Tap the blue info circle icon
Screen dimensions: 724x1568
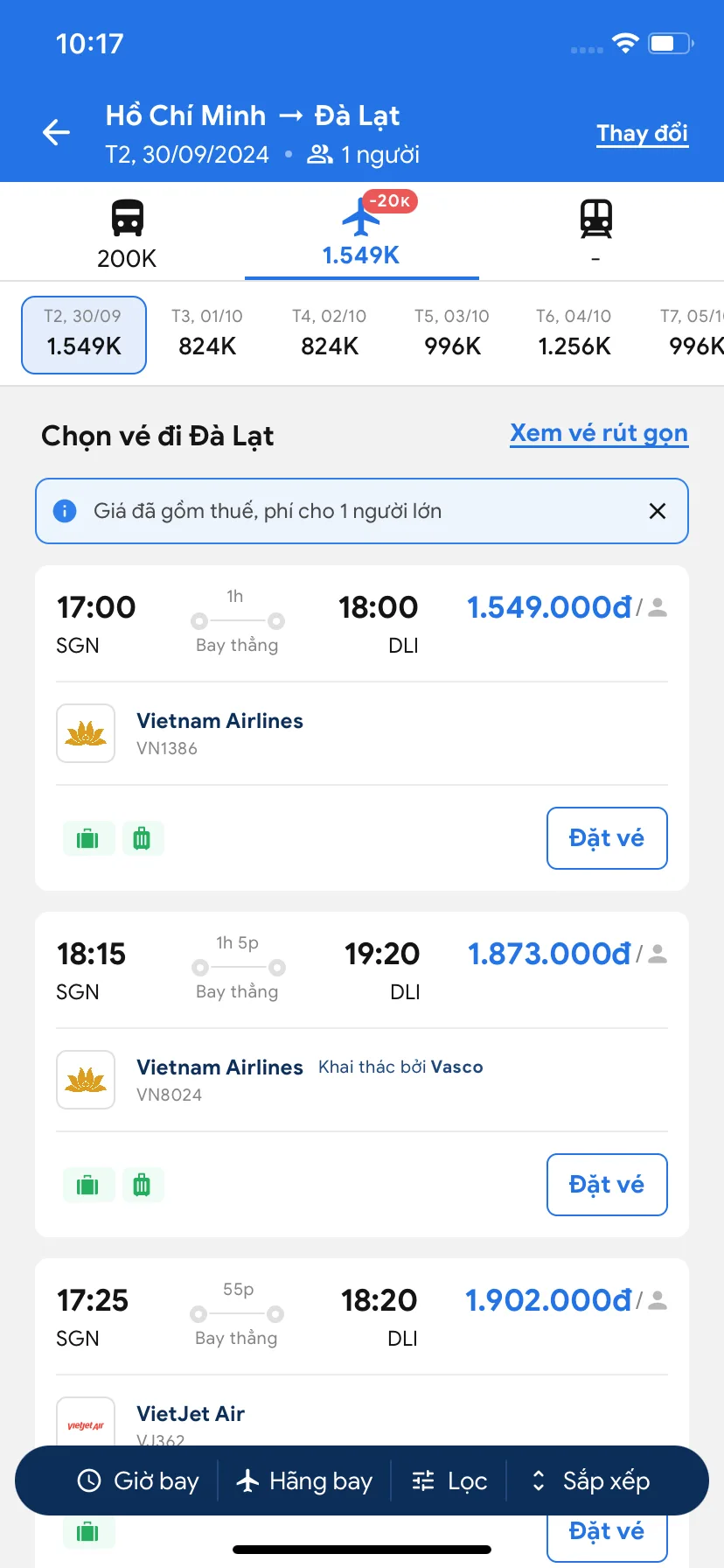(65, 511)
